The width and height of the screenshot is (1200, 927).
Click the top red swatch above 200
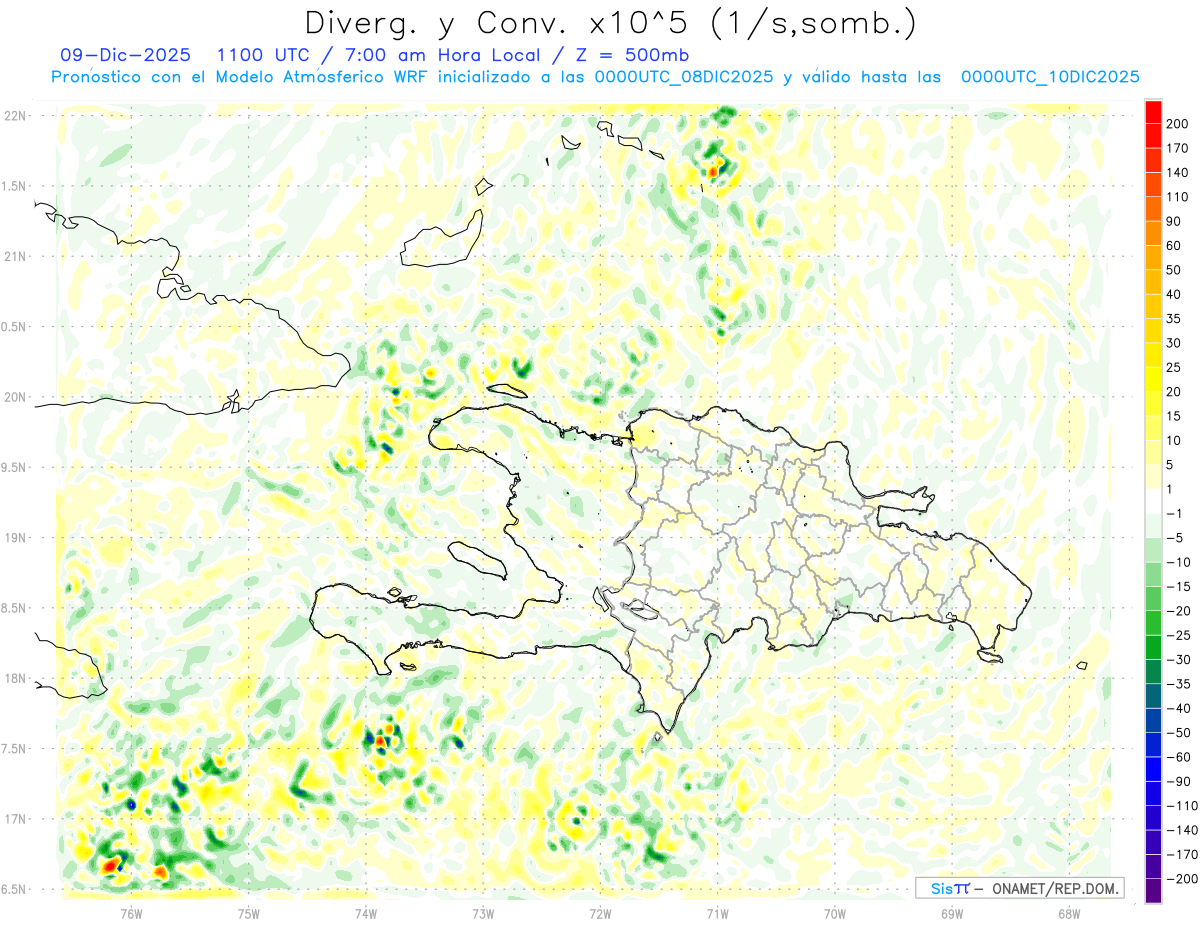(1153, 112)
